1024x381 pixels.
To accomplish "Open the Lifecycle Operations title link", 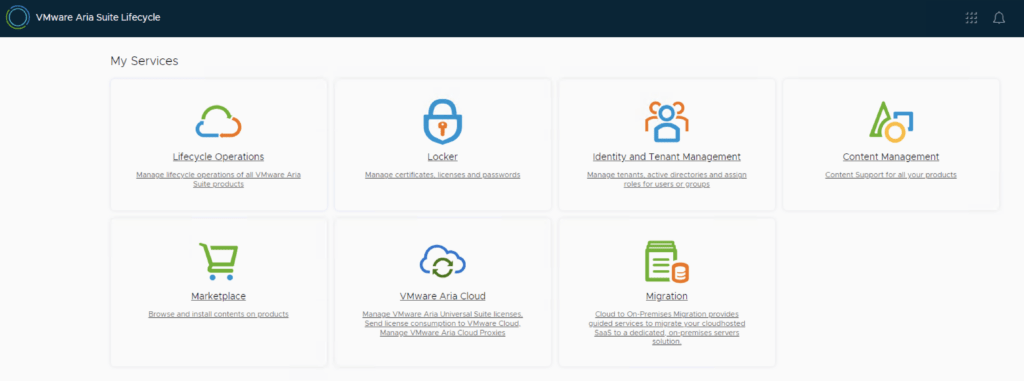I will (218, 157).
